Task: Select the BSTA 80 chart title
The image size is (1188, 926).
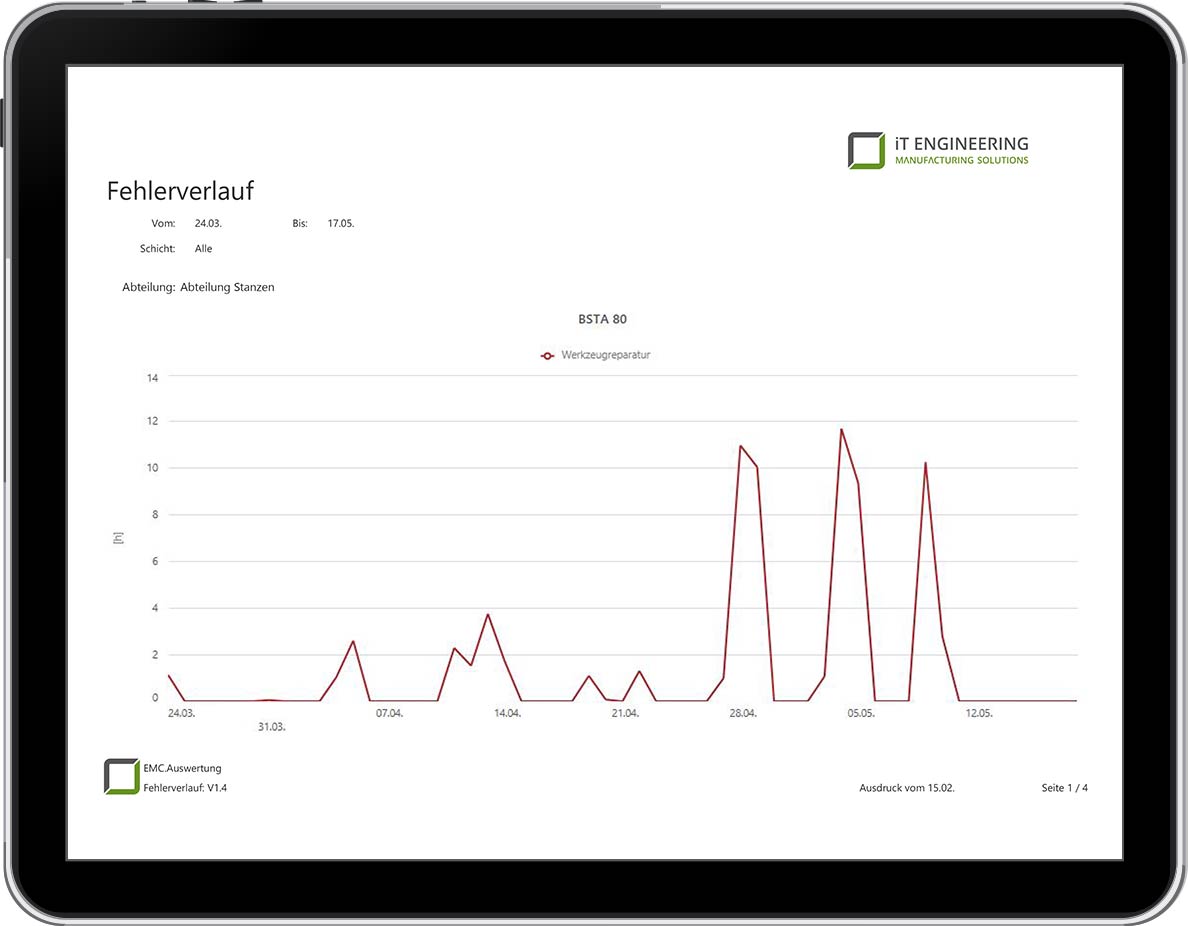Action: click(x=602, y=319)
